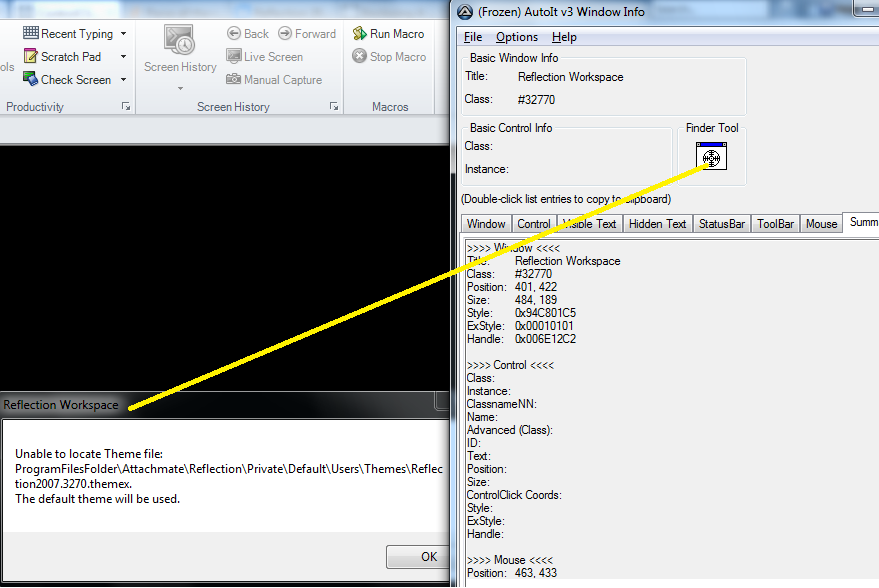
Task: Switch to the Visible Text tab
Action: pyautogui.click(x=589, y=224)
